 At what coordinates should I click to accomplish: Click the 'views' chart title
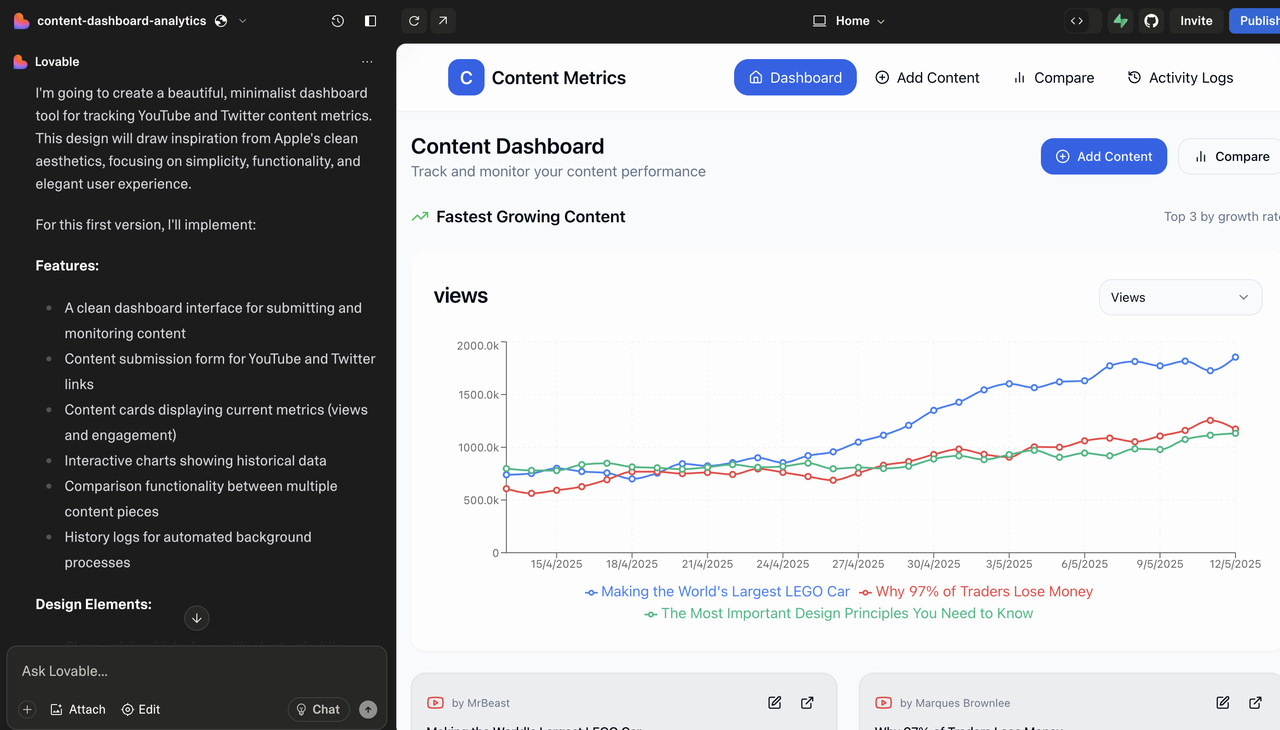tap(461, 296)
